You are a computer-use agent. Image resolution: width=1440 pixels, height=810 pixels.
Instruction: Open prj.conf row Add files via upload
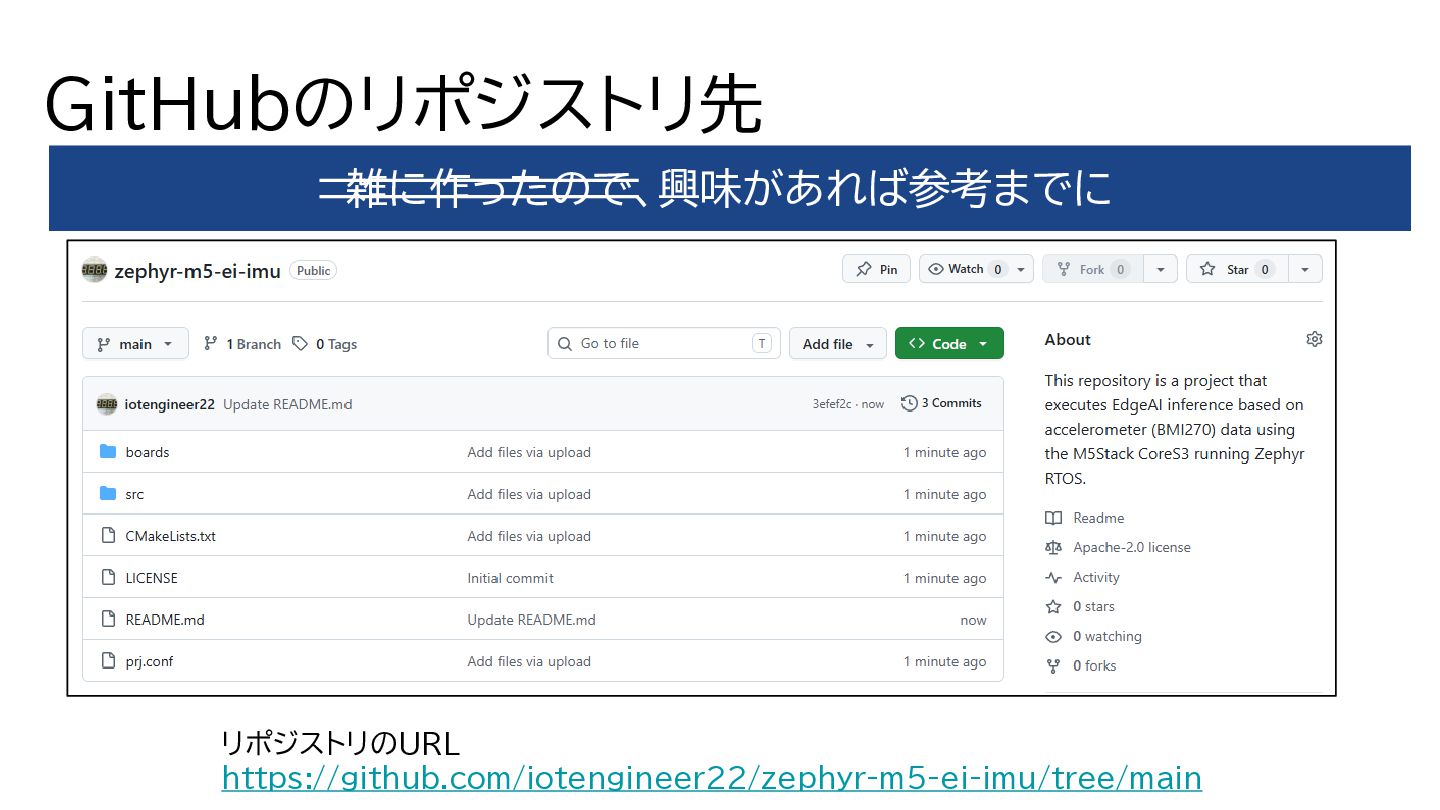pos(529,661)
